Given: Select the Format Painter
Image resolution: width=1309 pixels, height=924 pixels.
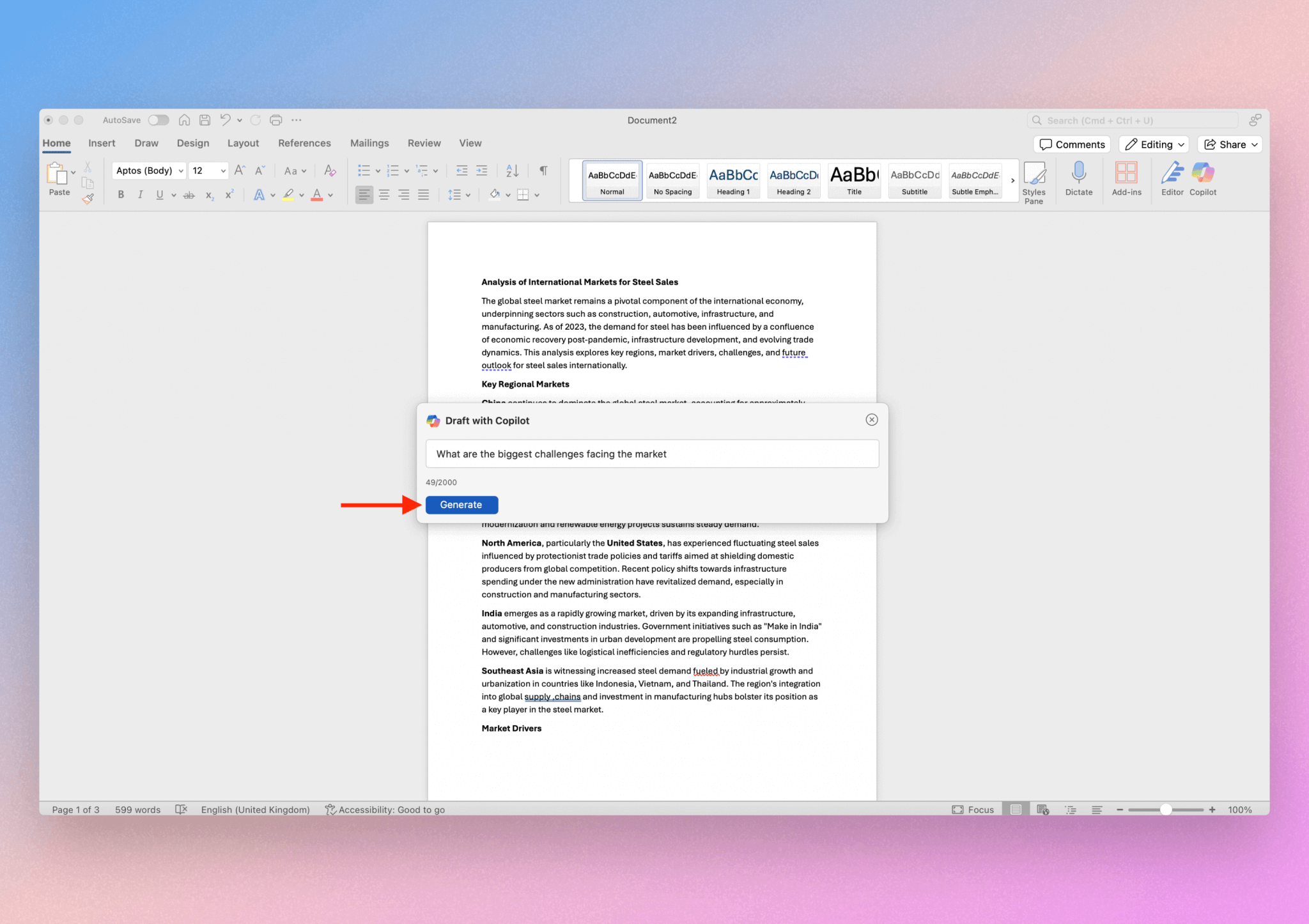Looking at the screenshot, I should coord(88,199).
